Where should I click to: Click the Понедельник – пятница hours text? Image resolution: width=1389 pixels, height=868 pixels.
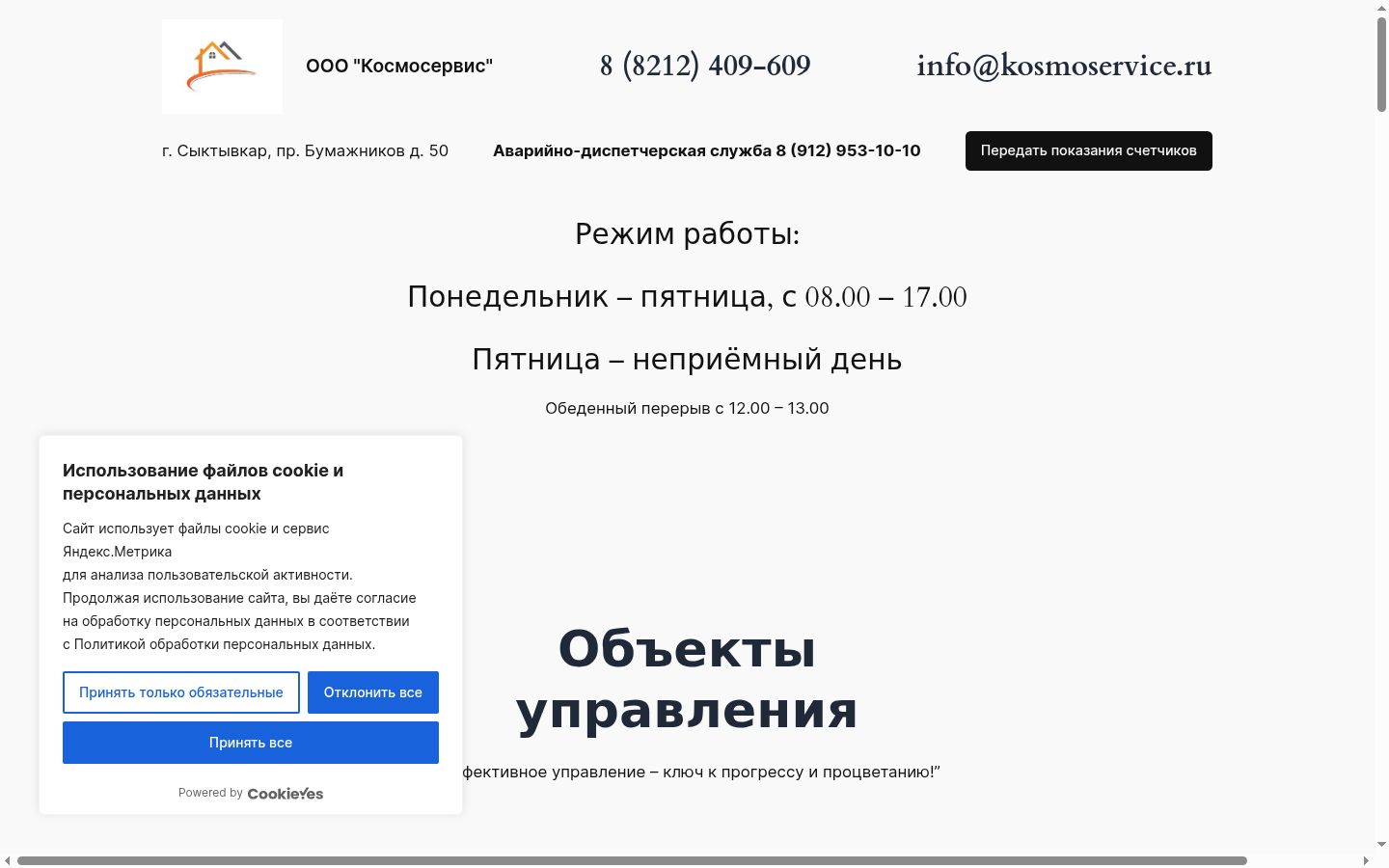pyautogui.click(x=687, y=297)
